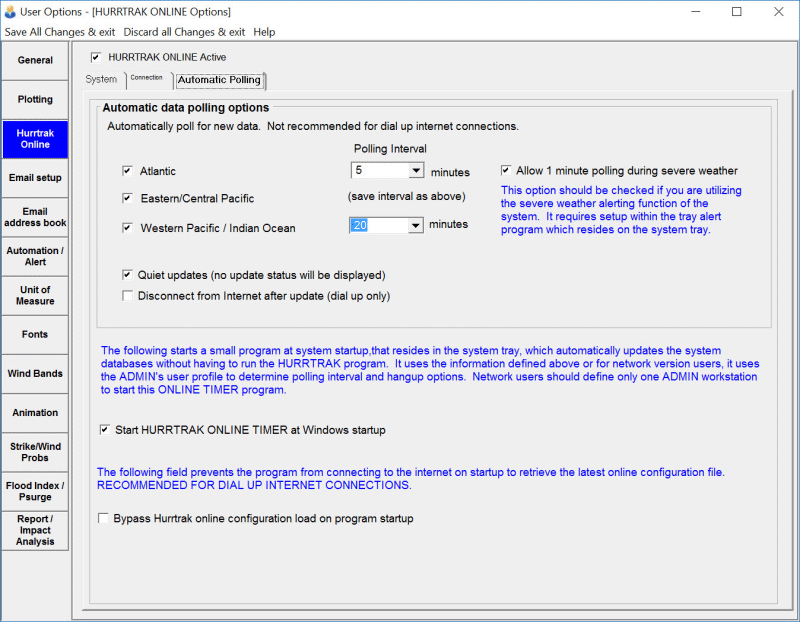
Task: Click Save All Changes & exit menu
Action: click(x=59, y=32)
